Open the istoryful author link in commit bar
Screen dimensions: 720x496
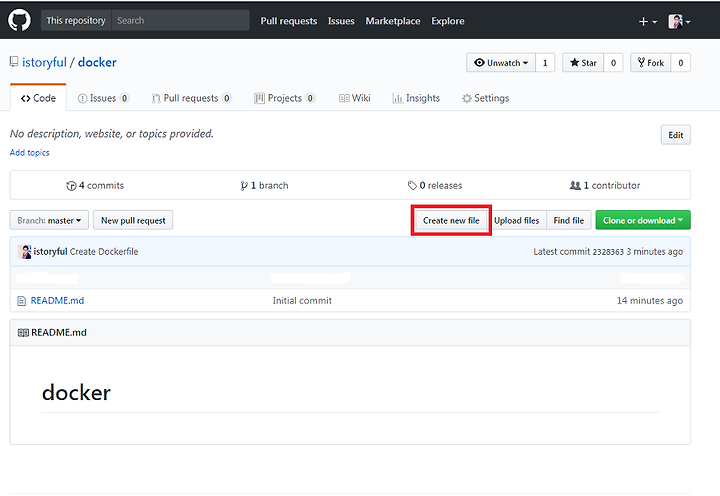click(x=51, y=252)
